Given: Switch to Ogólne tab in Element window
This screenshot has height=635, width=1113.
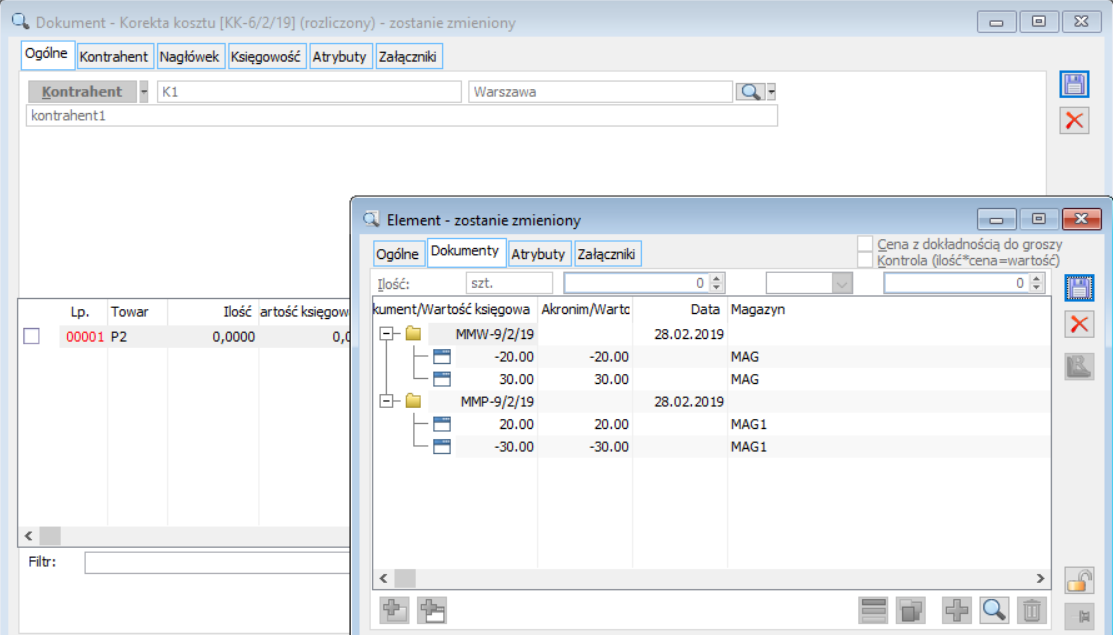Looking at the screenshot, I should click(398, 254).
